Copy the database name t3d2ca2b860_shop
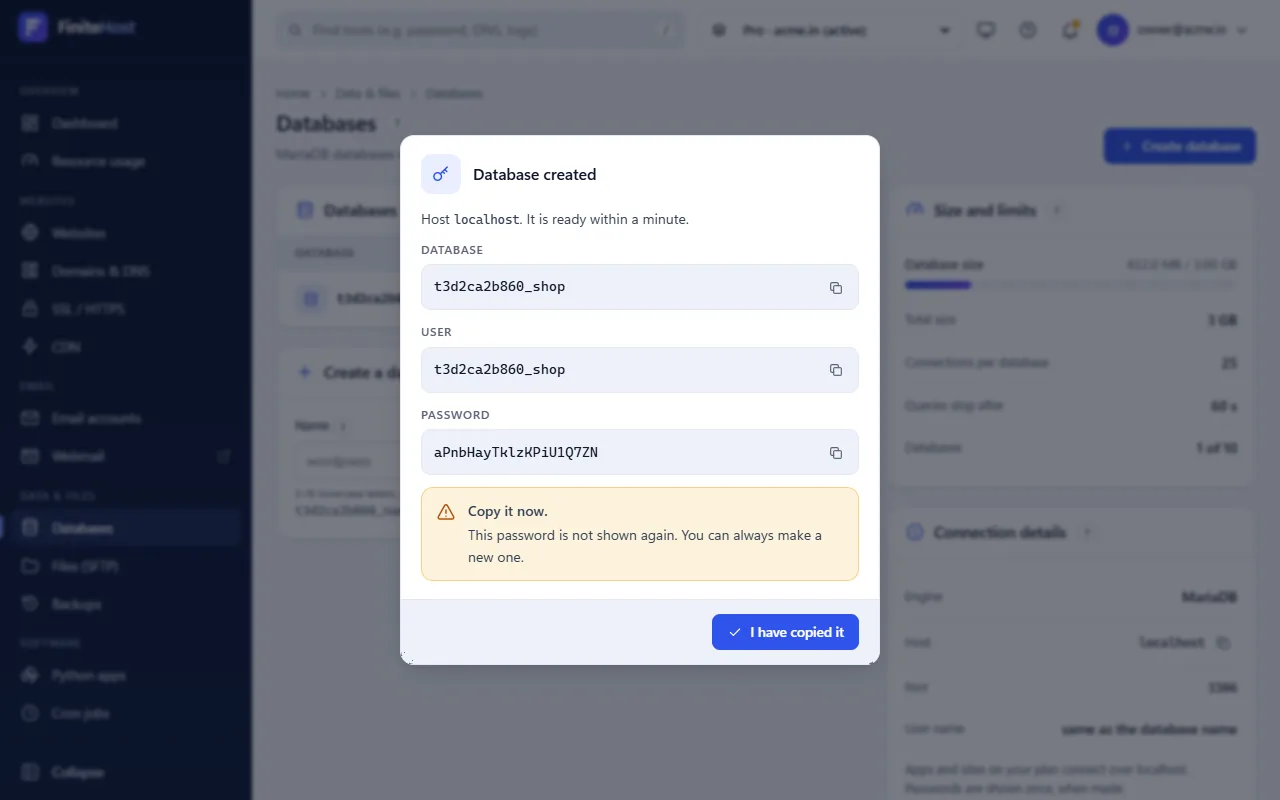 click(836, 288)
